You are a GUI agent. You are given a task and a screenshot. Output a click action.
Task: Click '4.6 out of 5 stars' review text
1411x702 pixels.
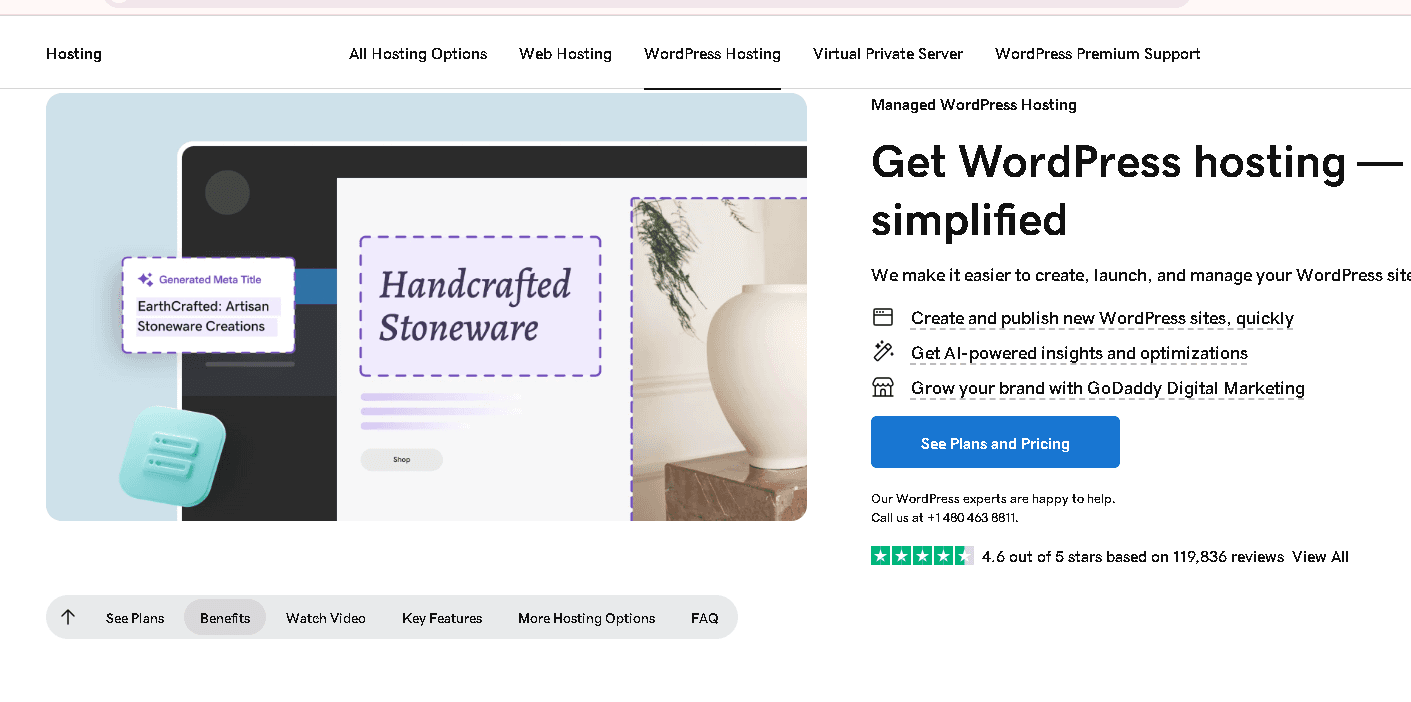[1133, 557]
